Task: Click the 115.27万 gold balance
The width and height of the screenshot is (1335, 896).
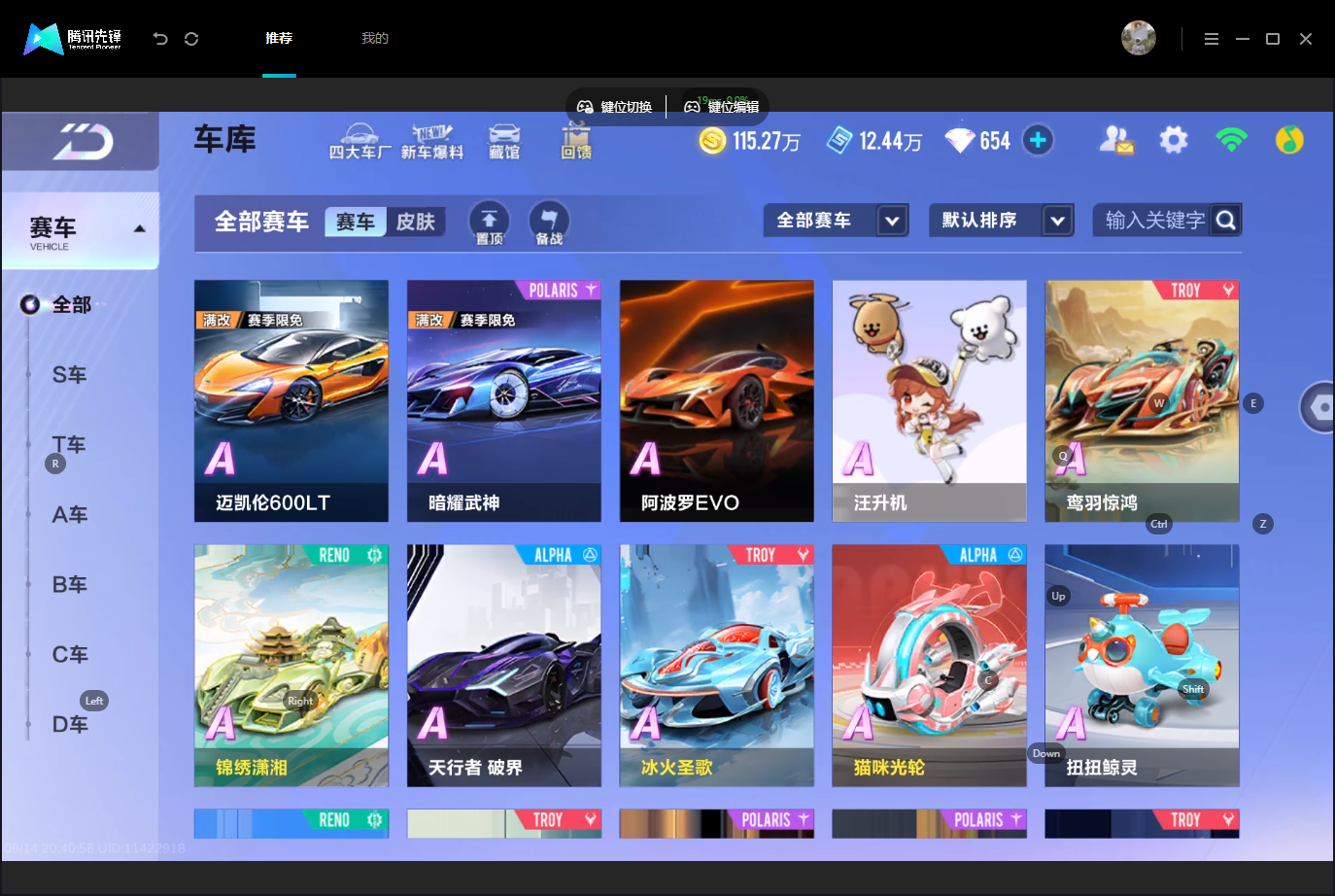Action: point(767,142)
